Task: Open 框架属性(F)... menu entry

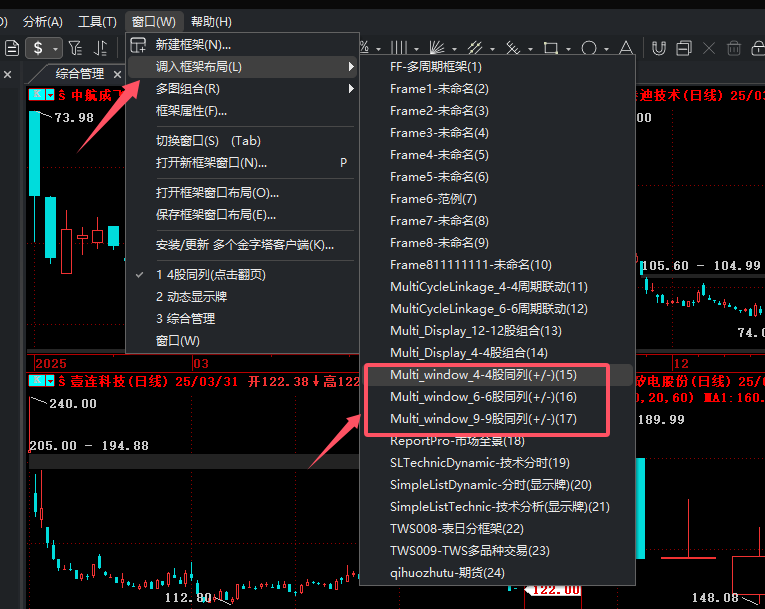Action: tap(242, 111)
